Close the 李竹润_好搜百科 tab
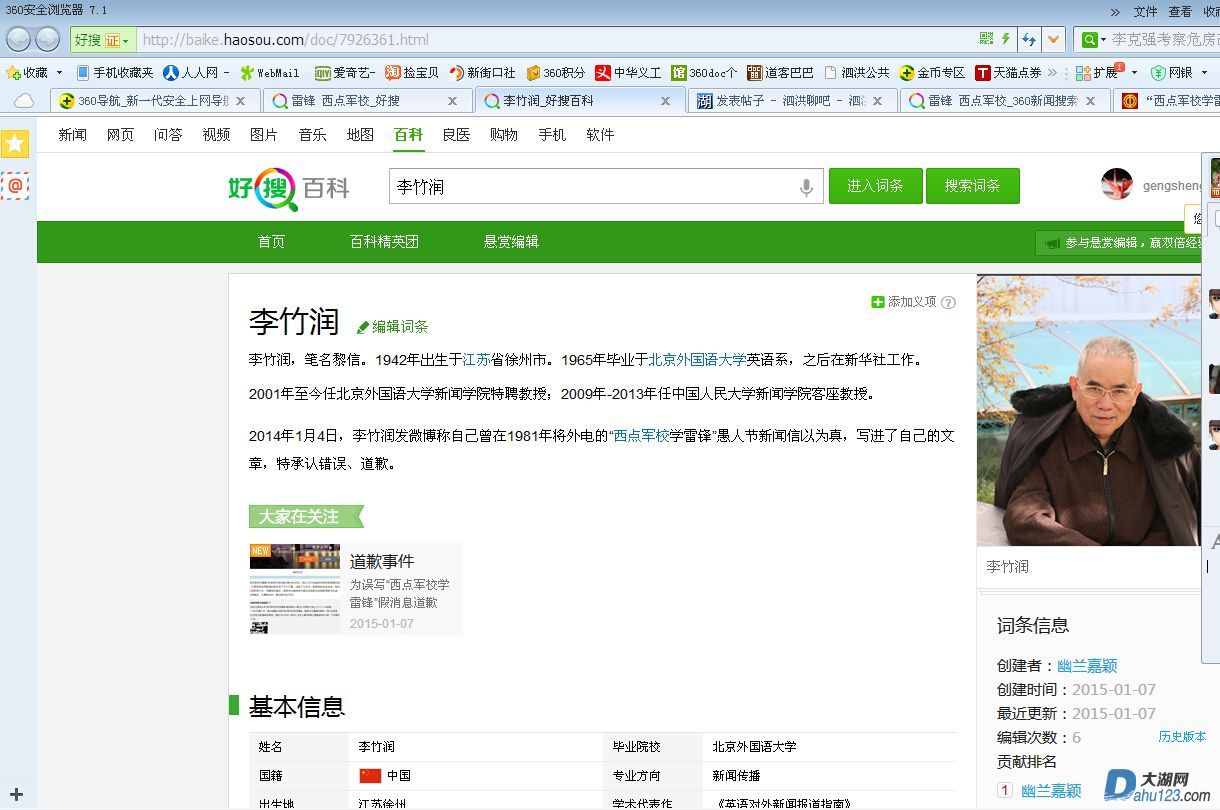The height and width of the screenshot is (810, 1220). pyautogui.click(x=665, y=101)
